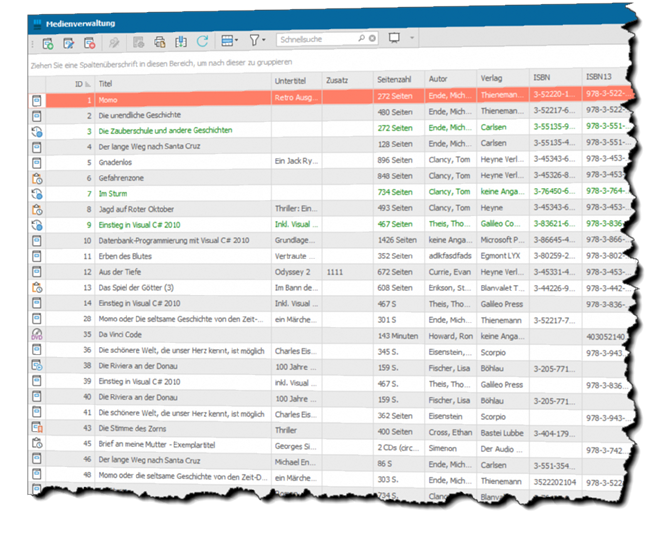The height and width of the screenshot is (541, 669).
Task: Click the author cell Howard, Ron
Action: click(451, 336)
